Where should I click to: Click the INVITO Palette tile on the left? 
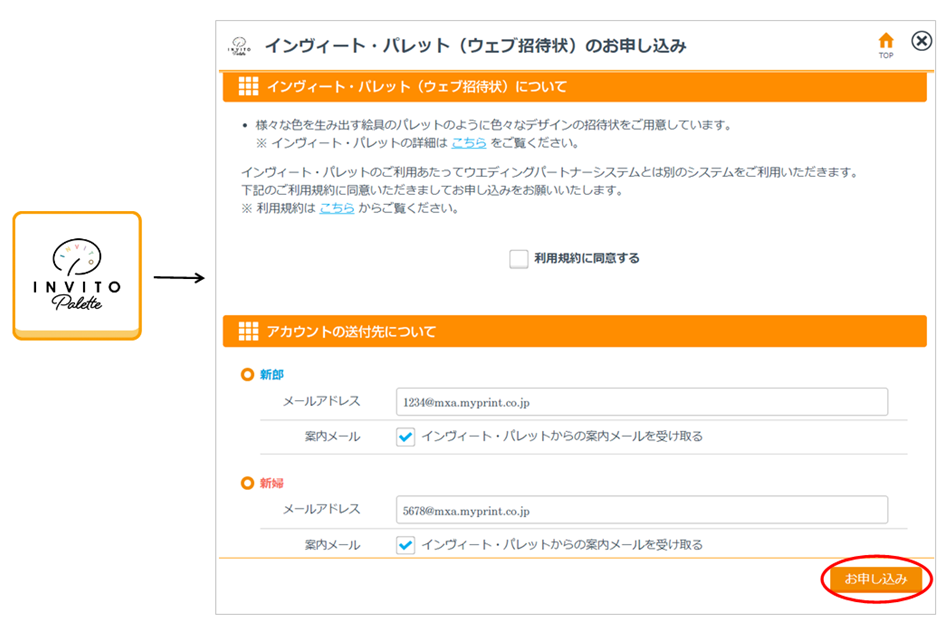coord(77,276)
